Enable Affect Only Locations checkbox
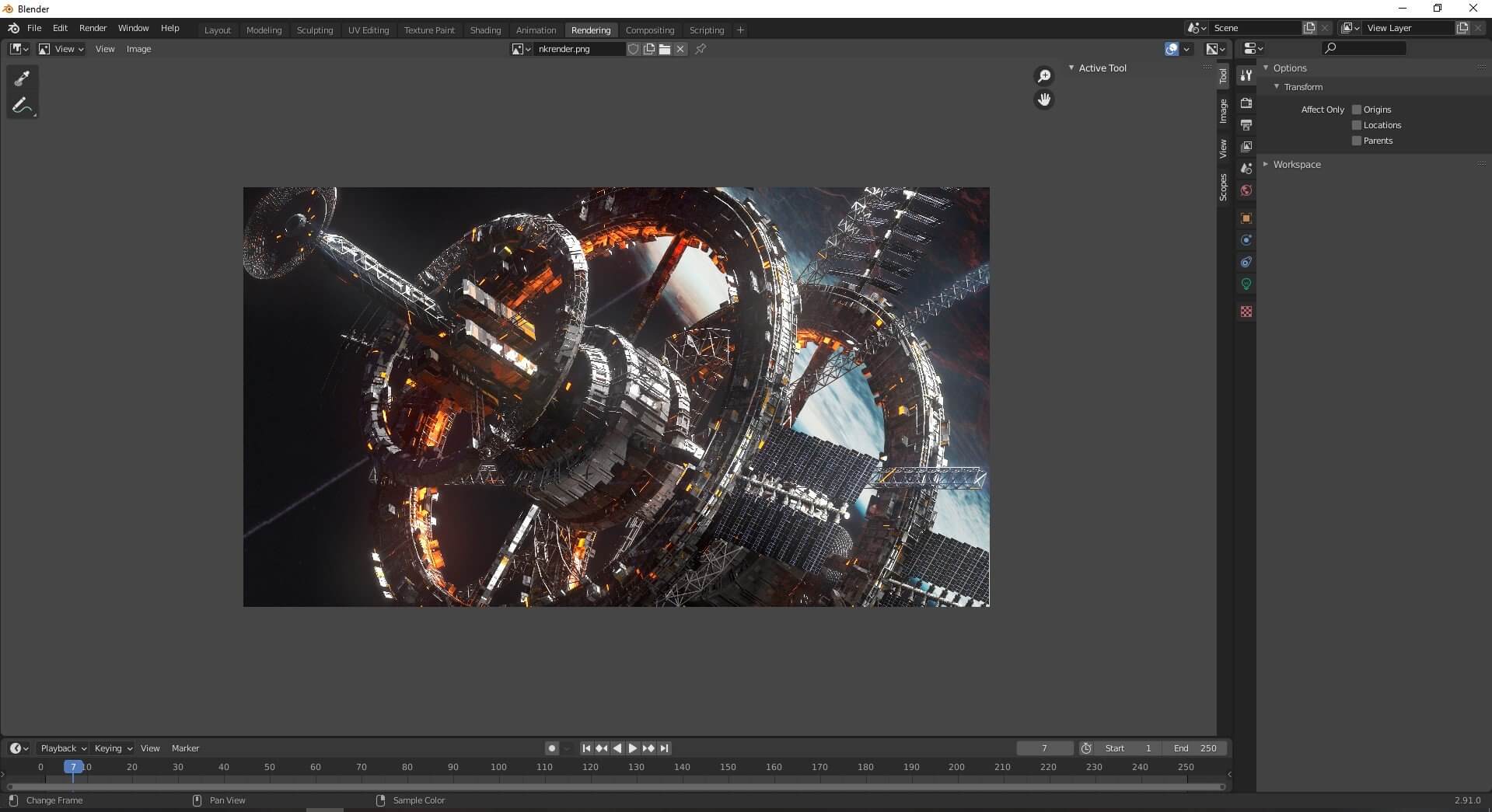The height and width of the screenshot is (812, 1492). (x=1357, y=125)
